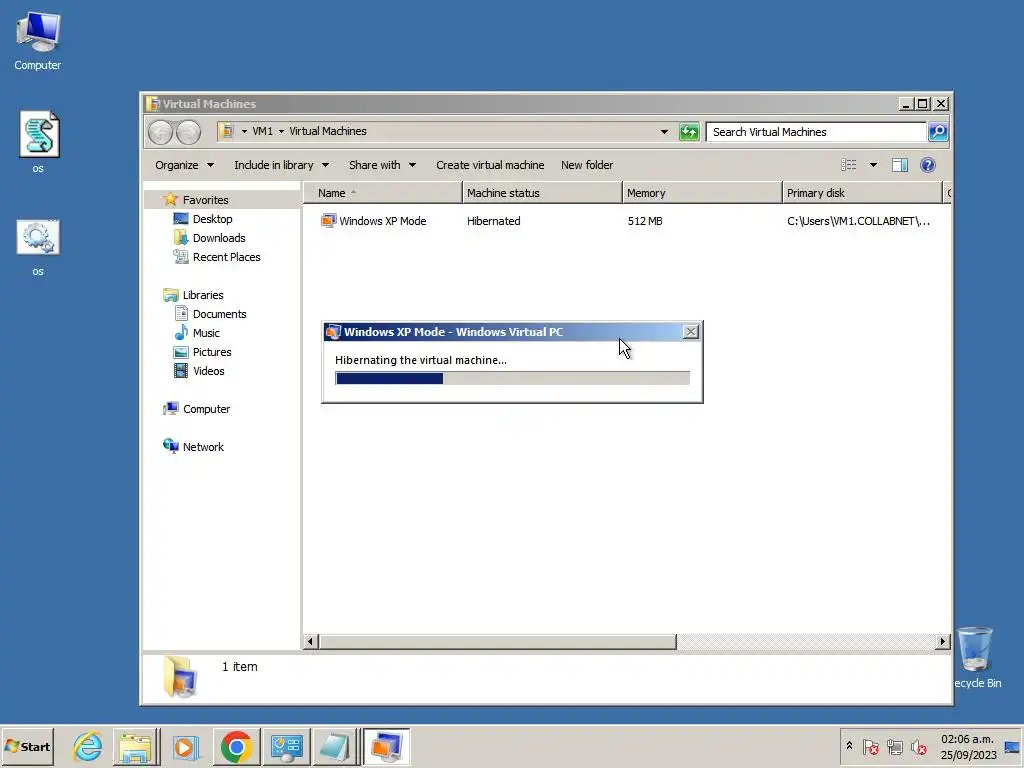Select the Windows XP Mode machine icon
Screen dimensions: 1024x768
(x=328, y=221)
